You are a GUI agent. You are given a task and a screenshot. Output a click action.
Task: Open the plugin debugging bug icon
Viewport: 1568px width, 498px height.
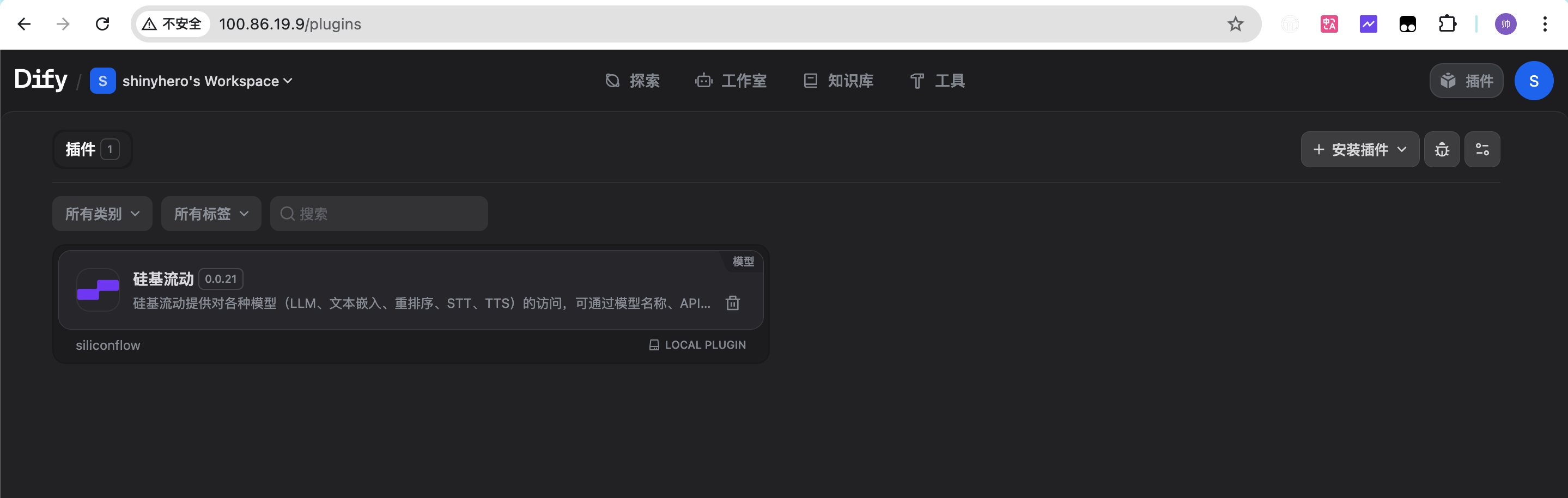(x=1442, y=149)
